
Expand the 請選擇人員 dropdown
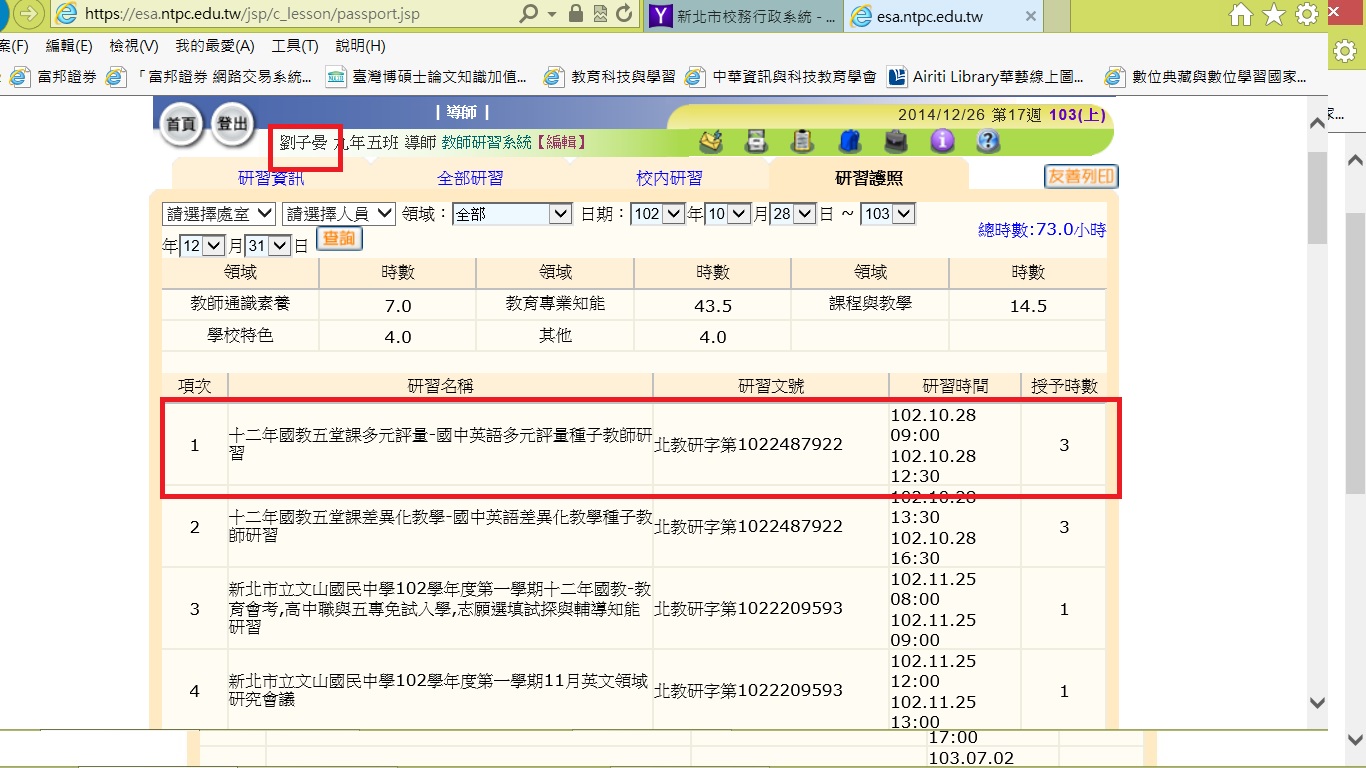tap(339, 214)
